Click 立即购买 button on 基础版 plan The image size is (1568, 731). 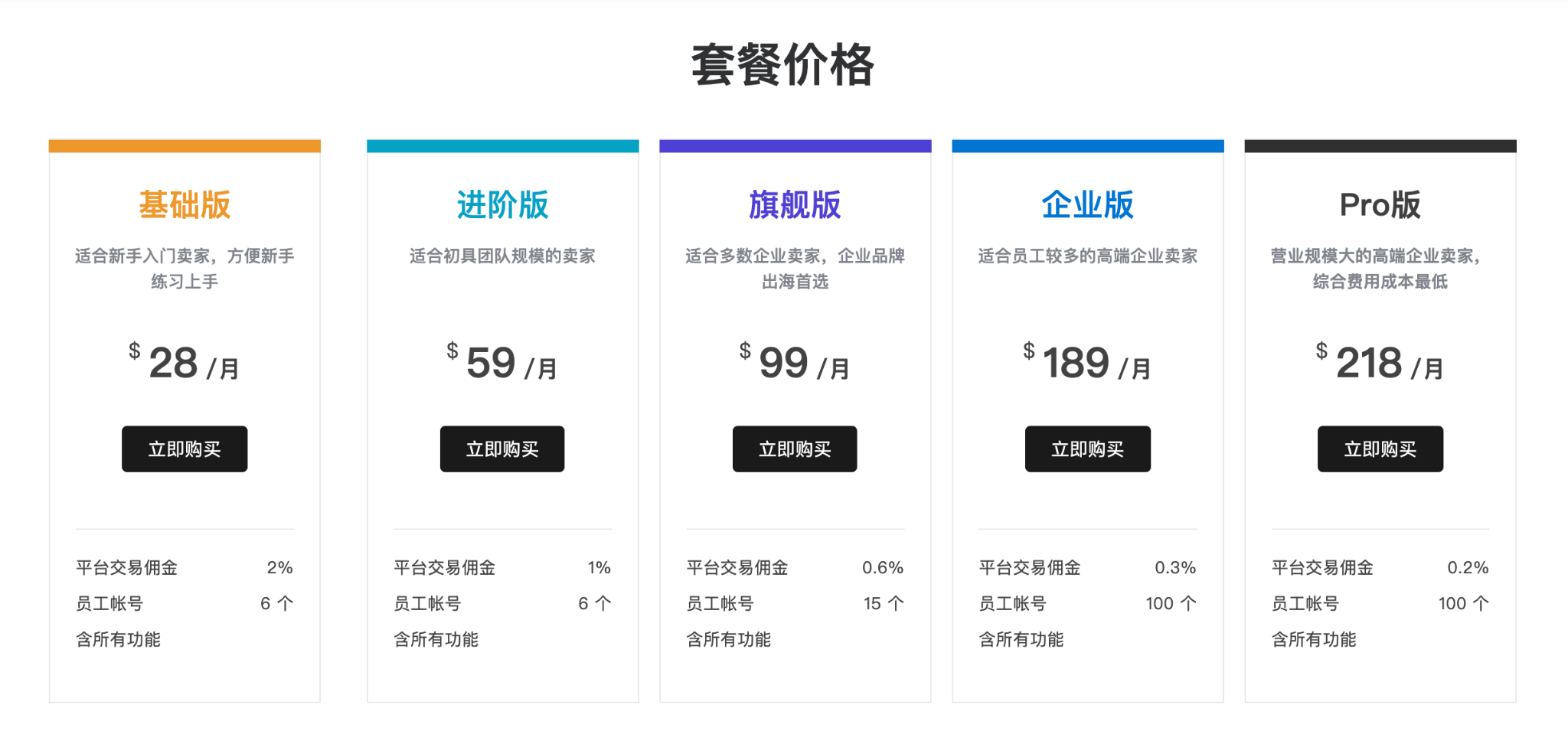[184, 449]
